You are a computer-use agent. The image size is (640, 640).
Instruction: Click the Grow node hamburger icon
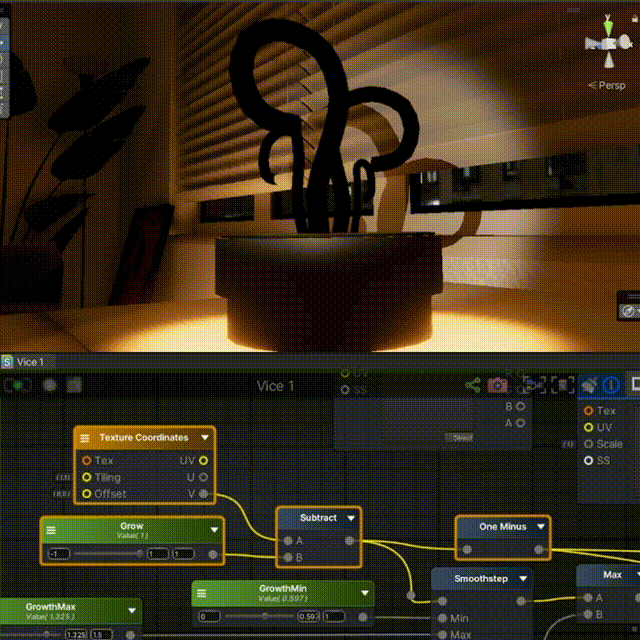tap(51, 529)
